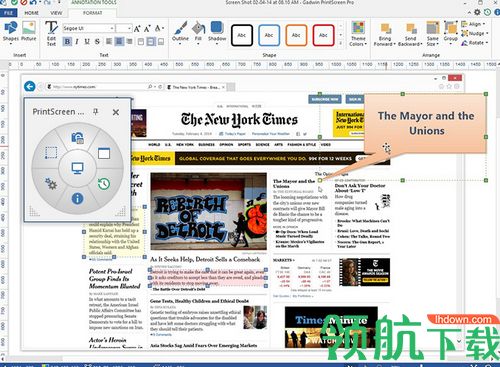Insert a Picture from the ribbon
The width and height of the screenshot is (500, 367).
pyautogui.click(x=29, y=32)
